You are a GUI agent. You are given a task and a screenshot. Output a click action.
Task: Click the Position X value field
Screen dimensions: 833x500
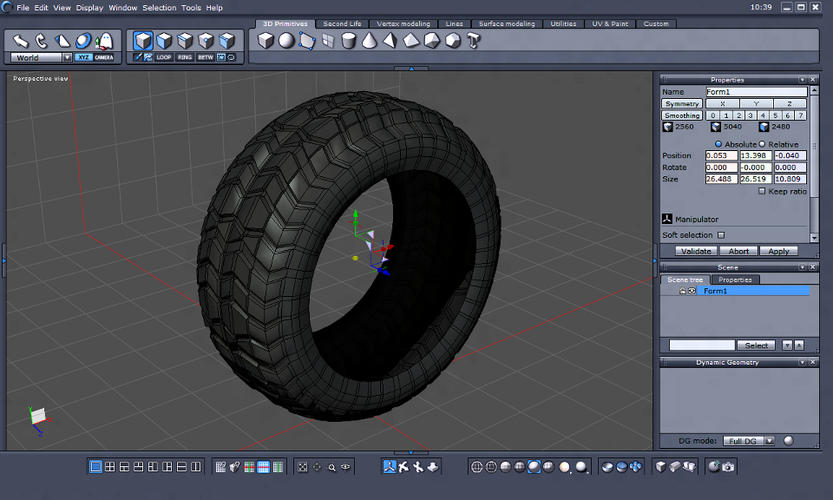(x=721, y=156)
